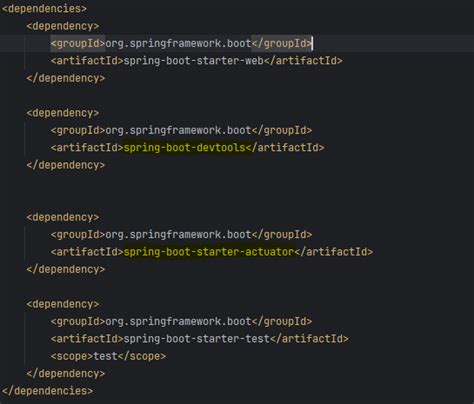Select the spring-boot-starter-test artifactId text
This screenshot has height=404, width=474.
click(196, 339)
